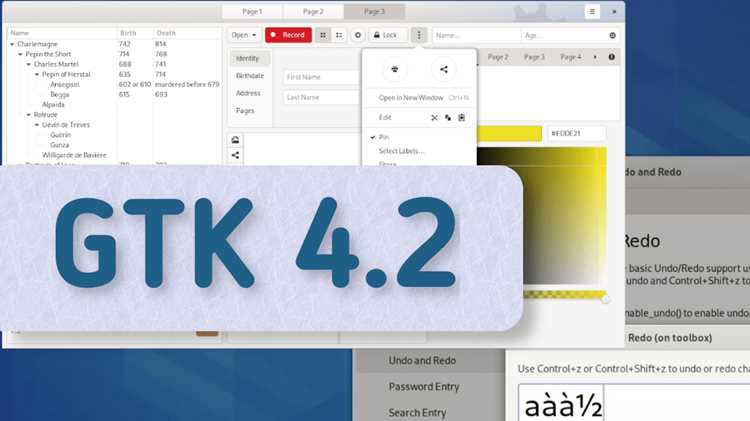
Task: Select the Birthdate sidebar item
Action: 250,76
